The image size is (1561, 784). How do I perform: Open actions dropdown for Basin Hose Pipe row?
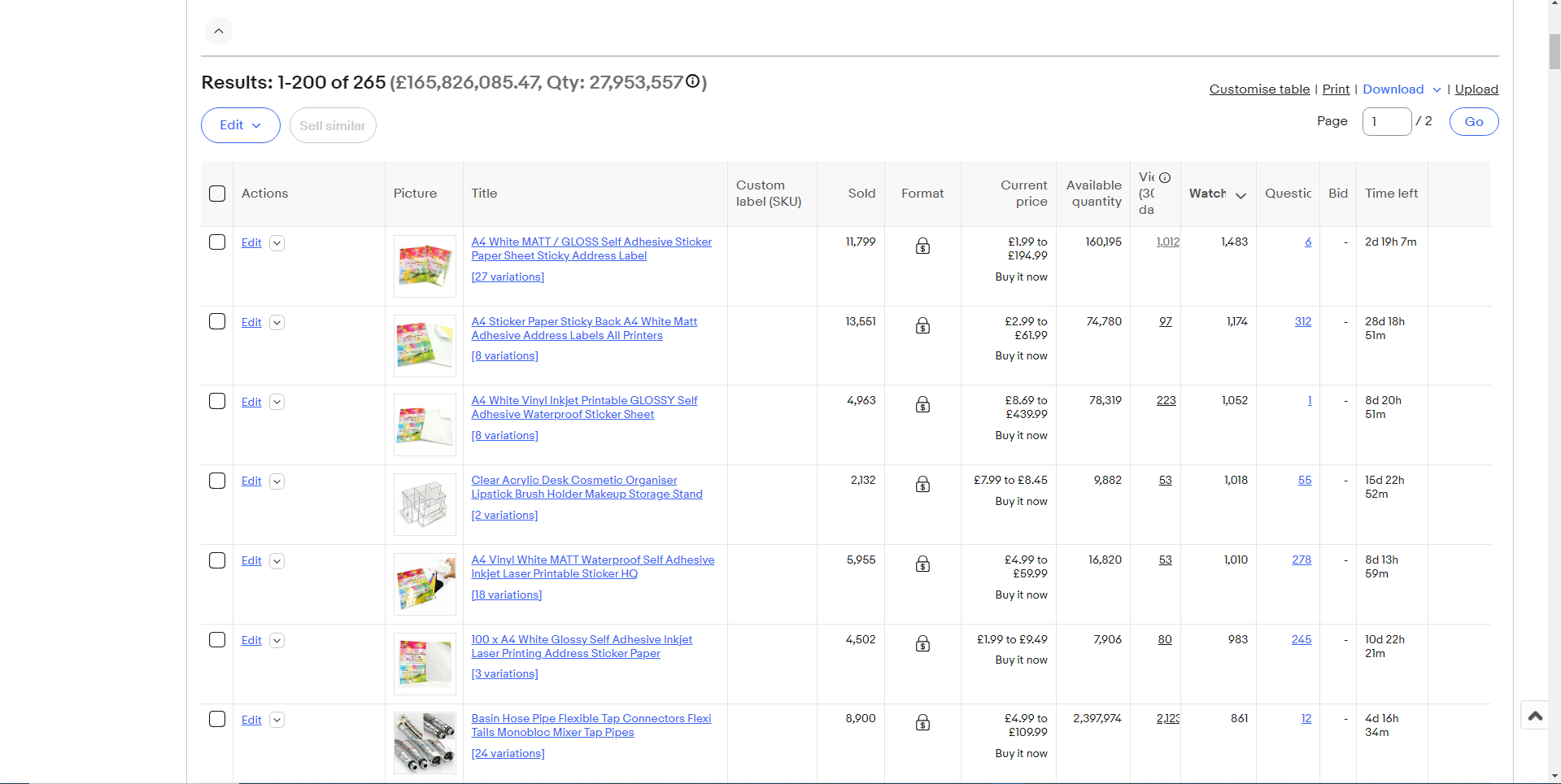[x=277, y=720]
